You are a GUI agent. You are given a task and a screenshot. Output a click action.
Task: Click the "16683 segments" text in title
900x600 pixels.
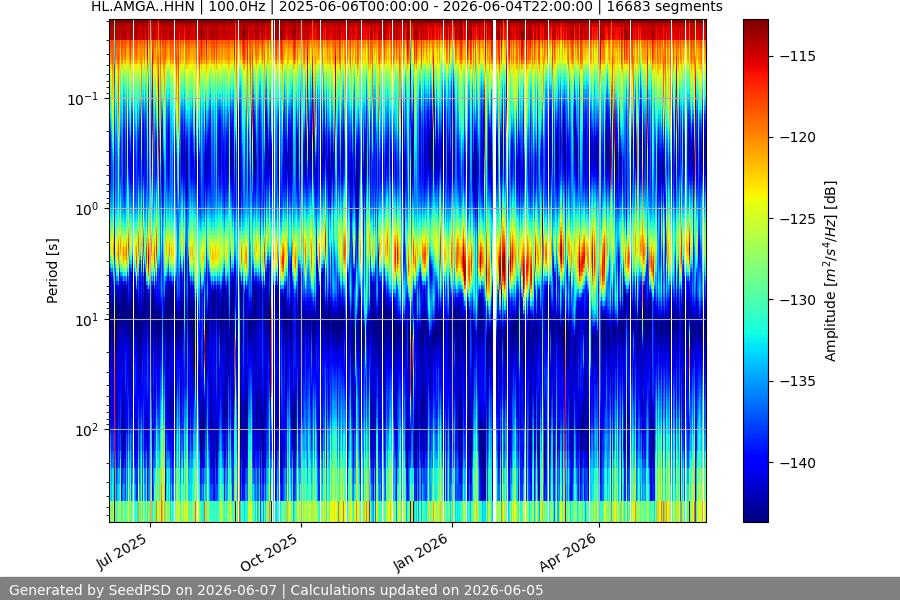(665, 7)
